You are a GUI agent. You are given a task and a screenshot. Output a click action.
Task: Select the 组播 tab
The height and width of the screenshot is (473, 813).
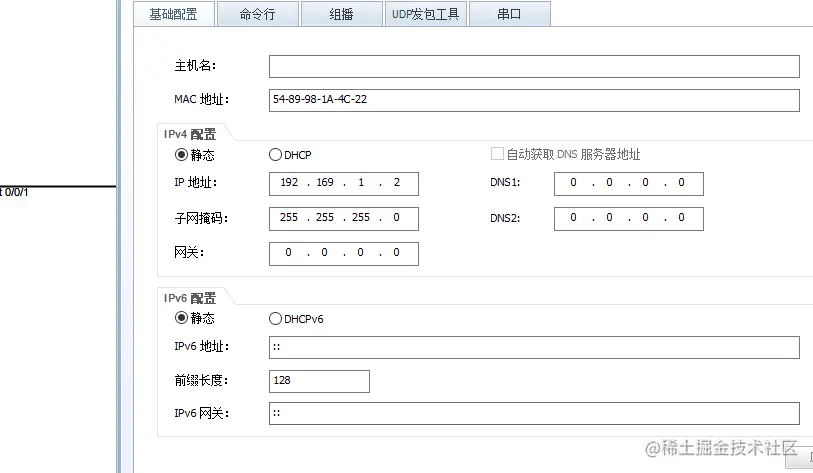pyautogui.click(x=341, y=14)
